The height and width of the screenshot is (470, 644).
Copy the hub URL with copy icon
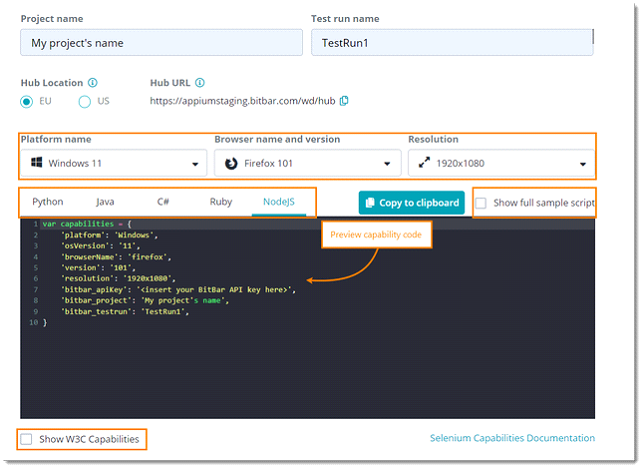344,101
